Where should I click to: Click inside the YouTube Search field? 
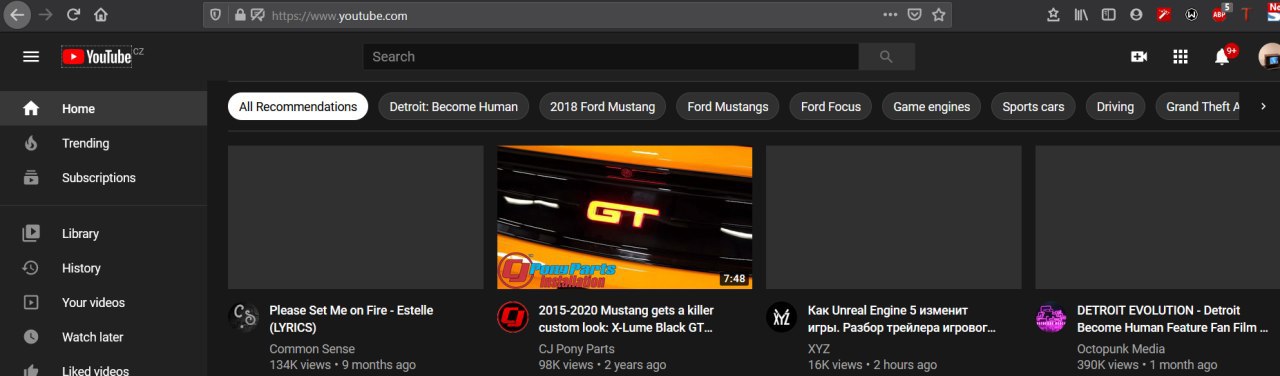[x=610, y=57]
